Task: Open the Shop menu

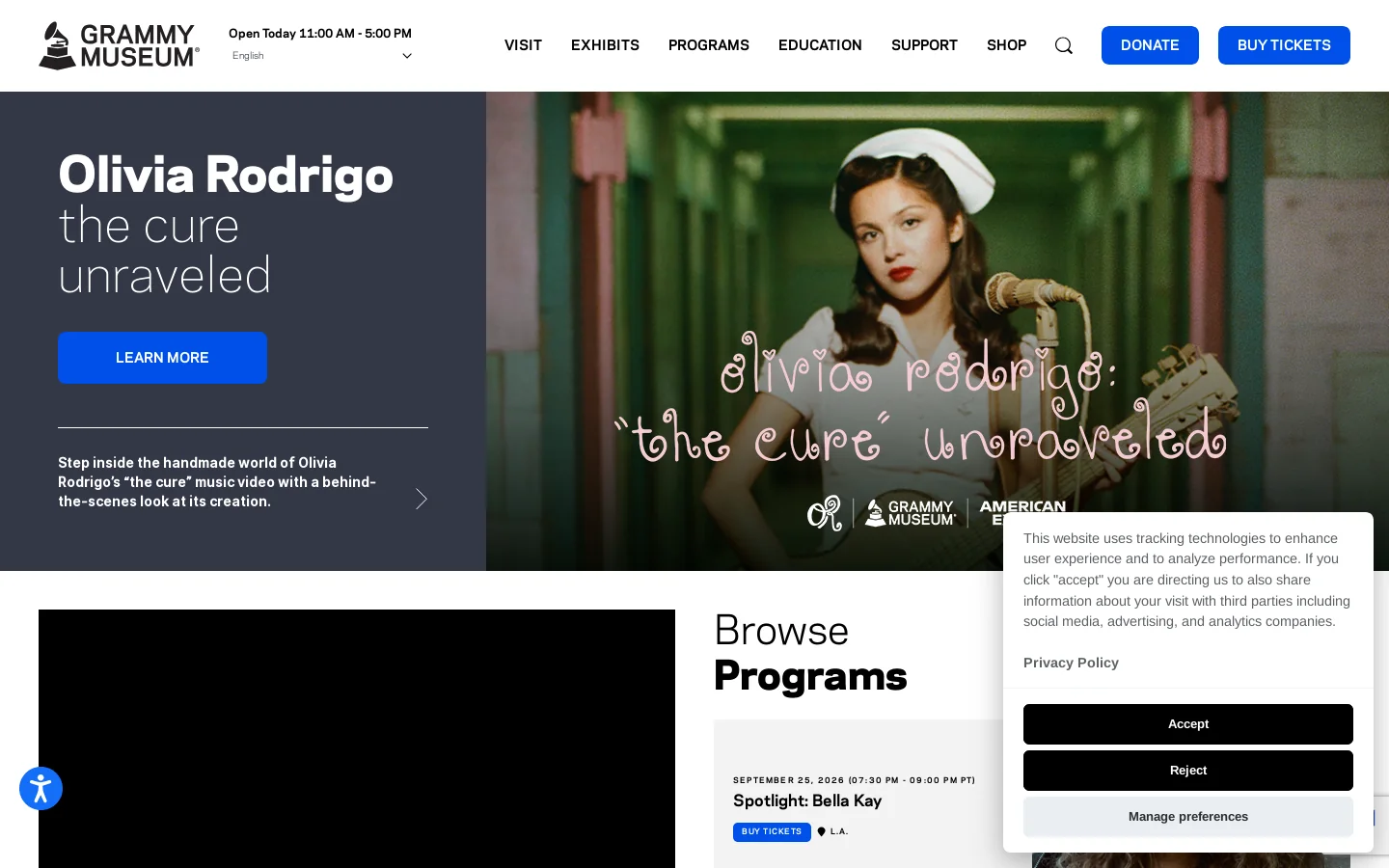Action: (x=1006, y=45)
